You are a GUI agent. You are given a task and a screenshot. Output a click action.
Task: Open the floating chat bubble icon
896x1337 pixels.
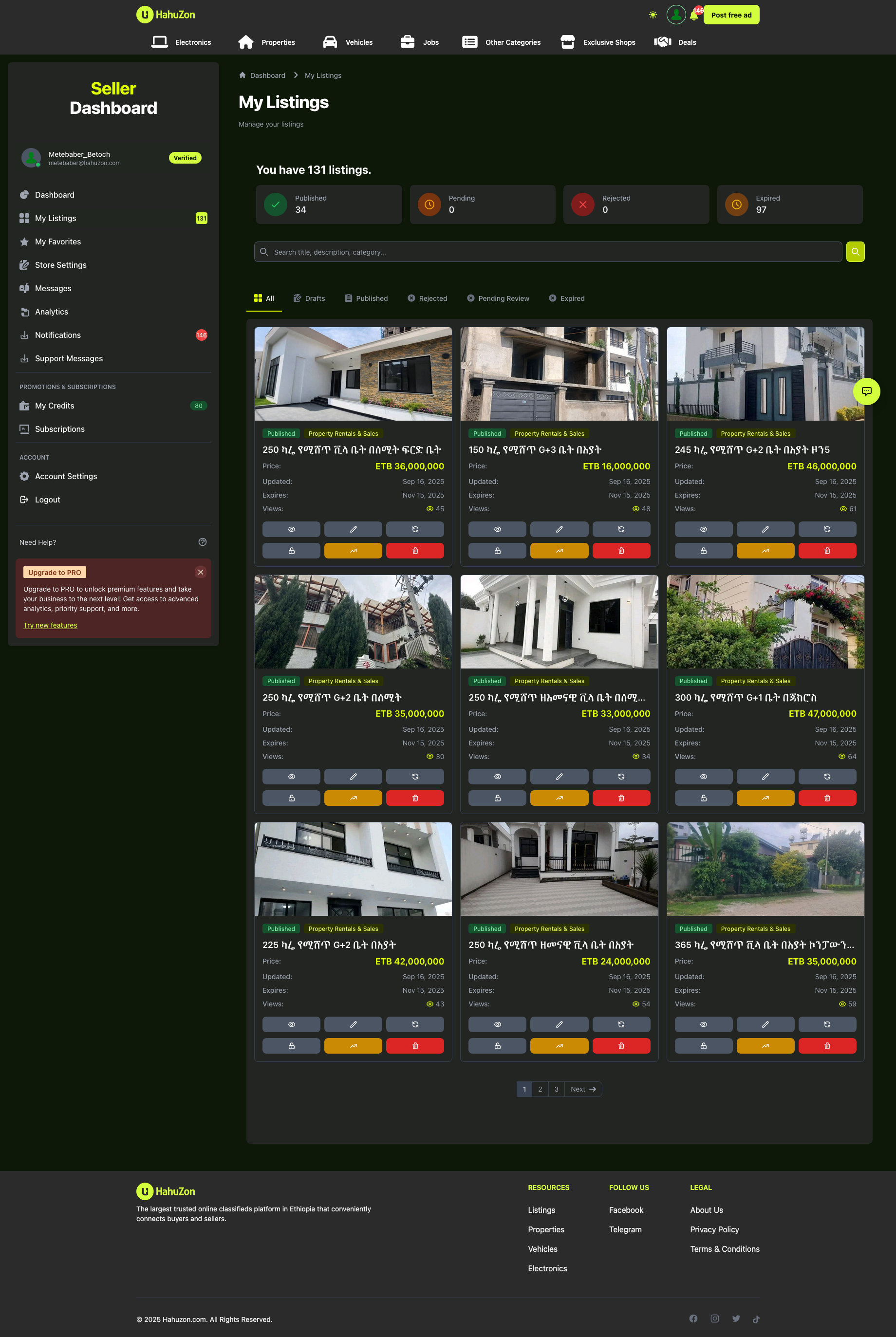(x=866, y=391)
